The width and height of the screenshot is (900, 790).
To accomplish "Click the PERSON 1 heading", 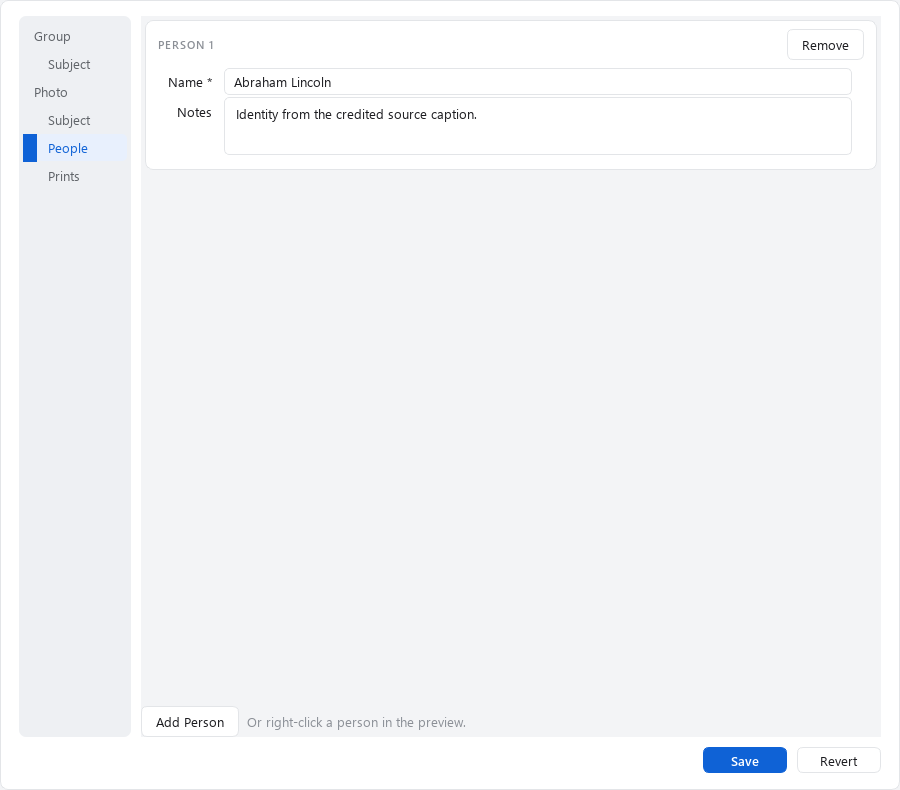I will click(186, 45).
